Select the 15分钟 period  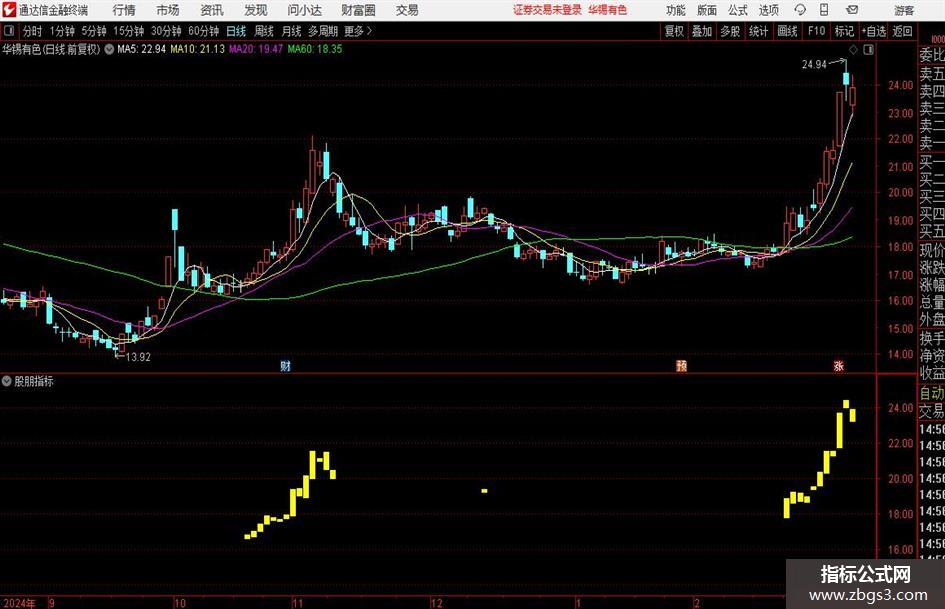pyautogui.click(x=129, y=31)
